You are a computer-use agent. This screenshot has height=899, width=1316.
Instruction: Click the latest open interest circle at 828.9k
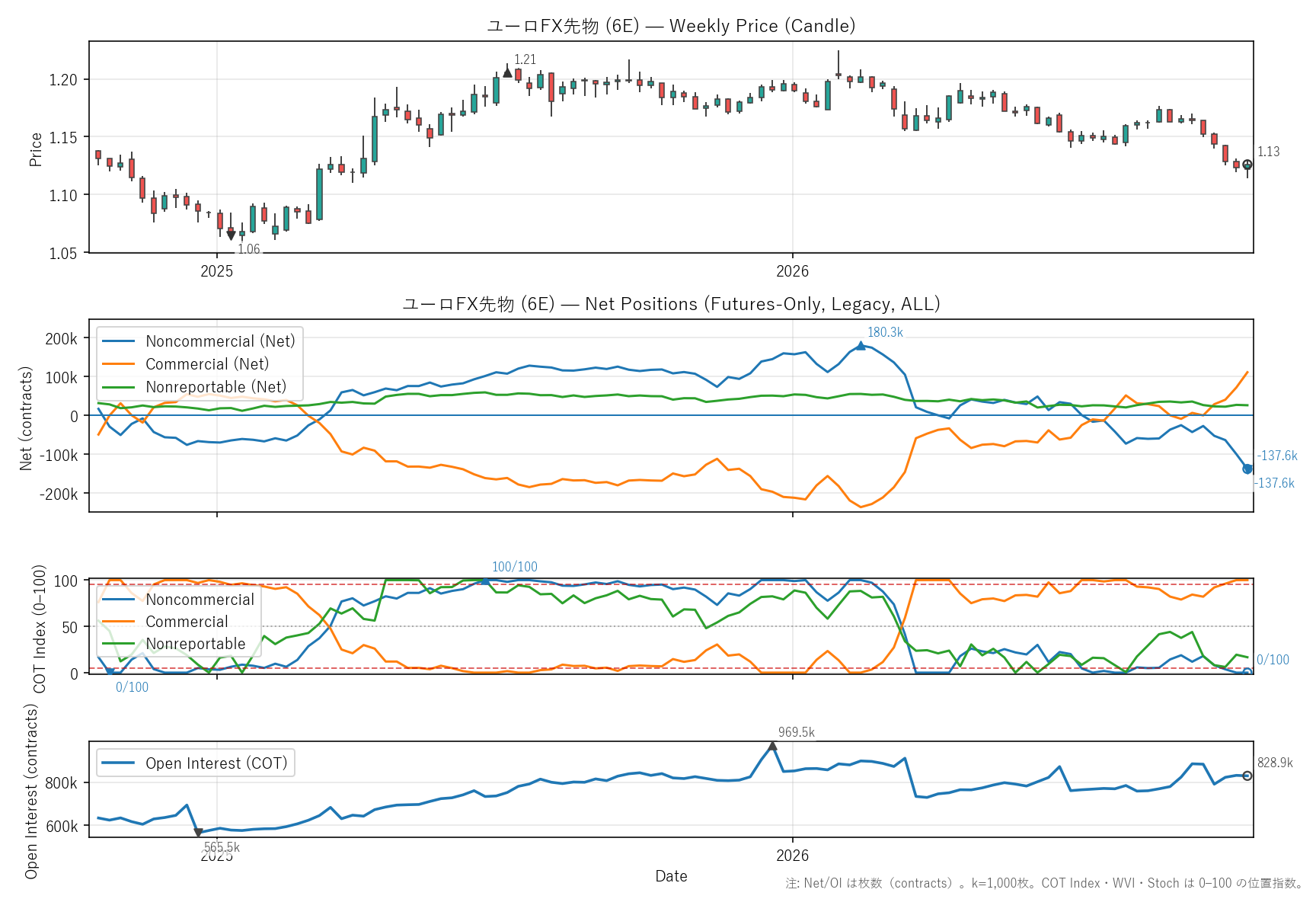(1247, 776)
